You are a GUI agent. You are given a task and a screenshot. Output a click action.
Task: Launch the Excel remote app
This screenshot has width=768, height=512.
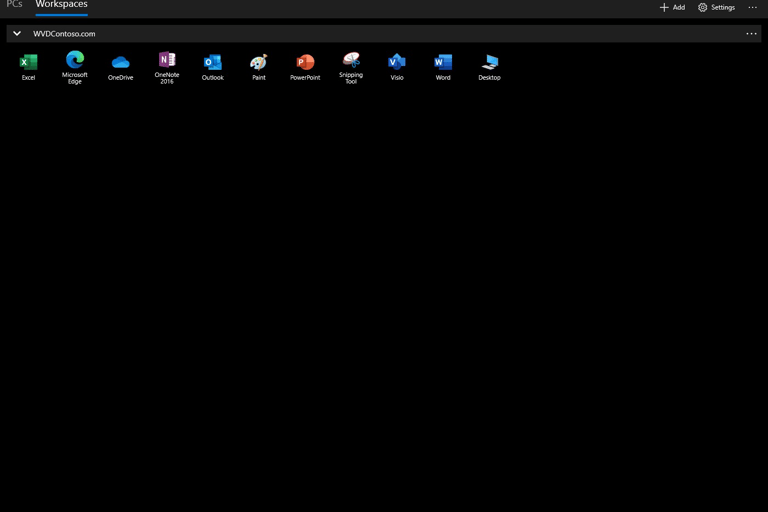28,67
